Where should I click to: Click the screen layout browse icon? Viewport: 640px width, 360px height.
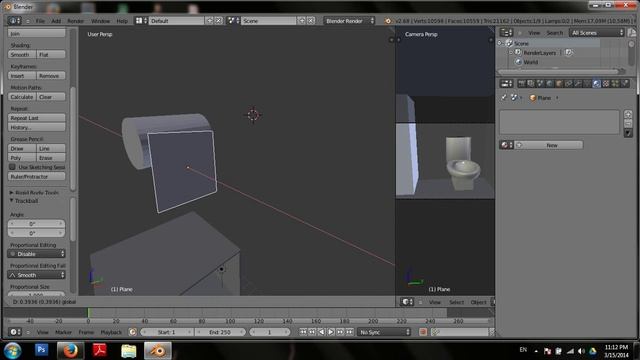point(141,20)
